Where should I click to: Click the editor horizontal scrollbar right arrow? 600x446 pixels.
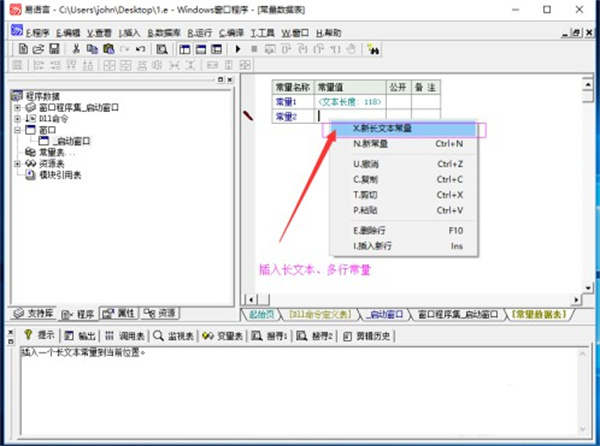(576, 300)
